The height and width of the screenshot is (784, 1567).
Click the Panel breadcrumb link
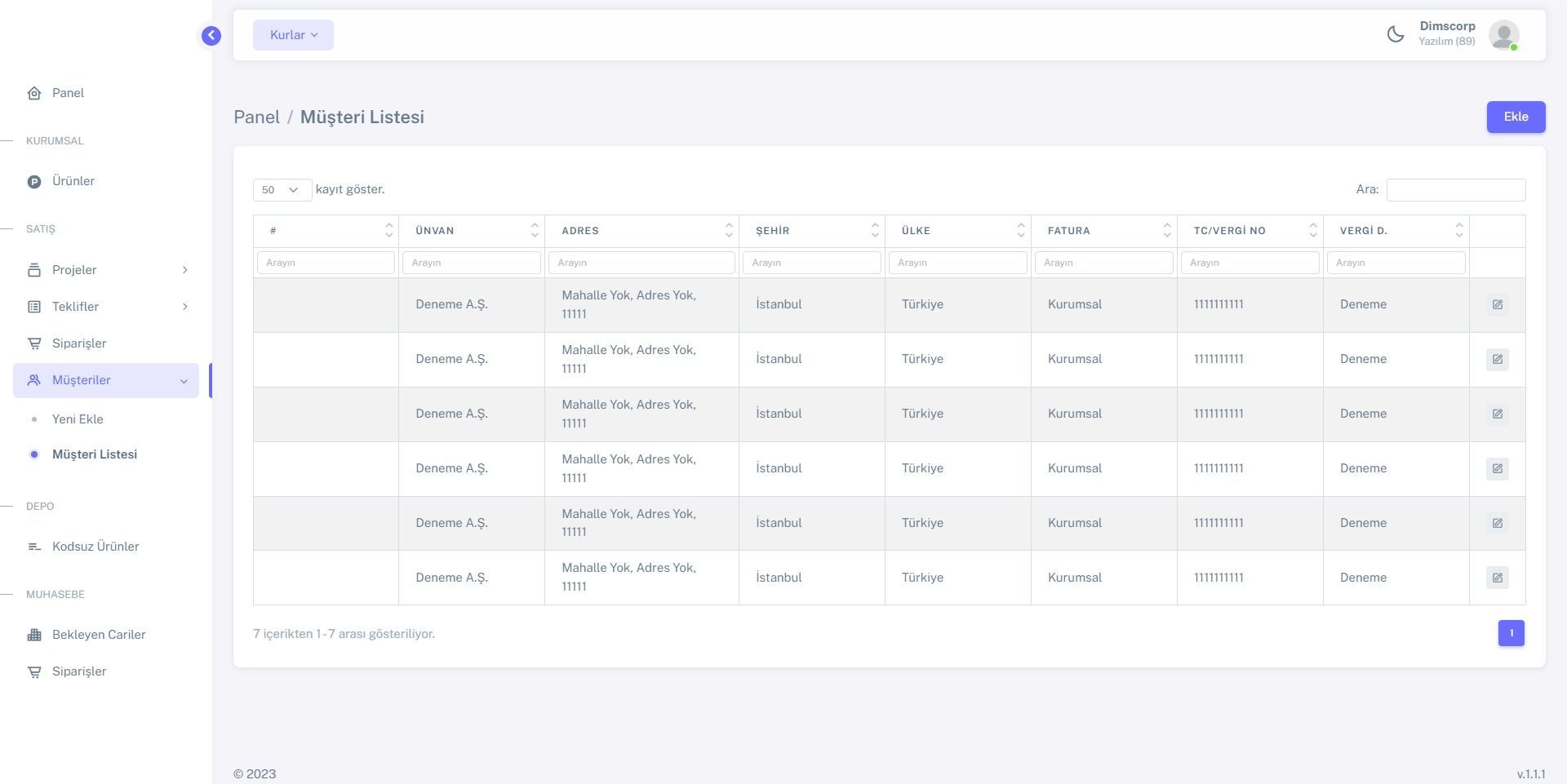[256, 117]
